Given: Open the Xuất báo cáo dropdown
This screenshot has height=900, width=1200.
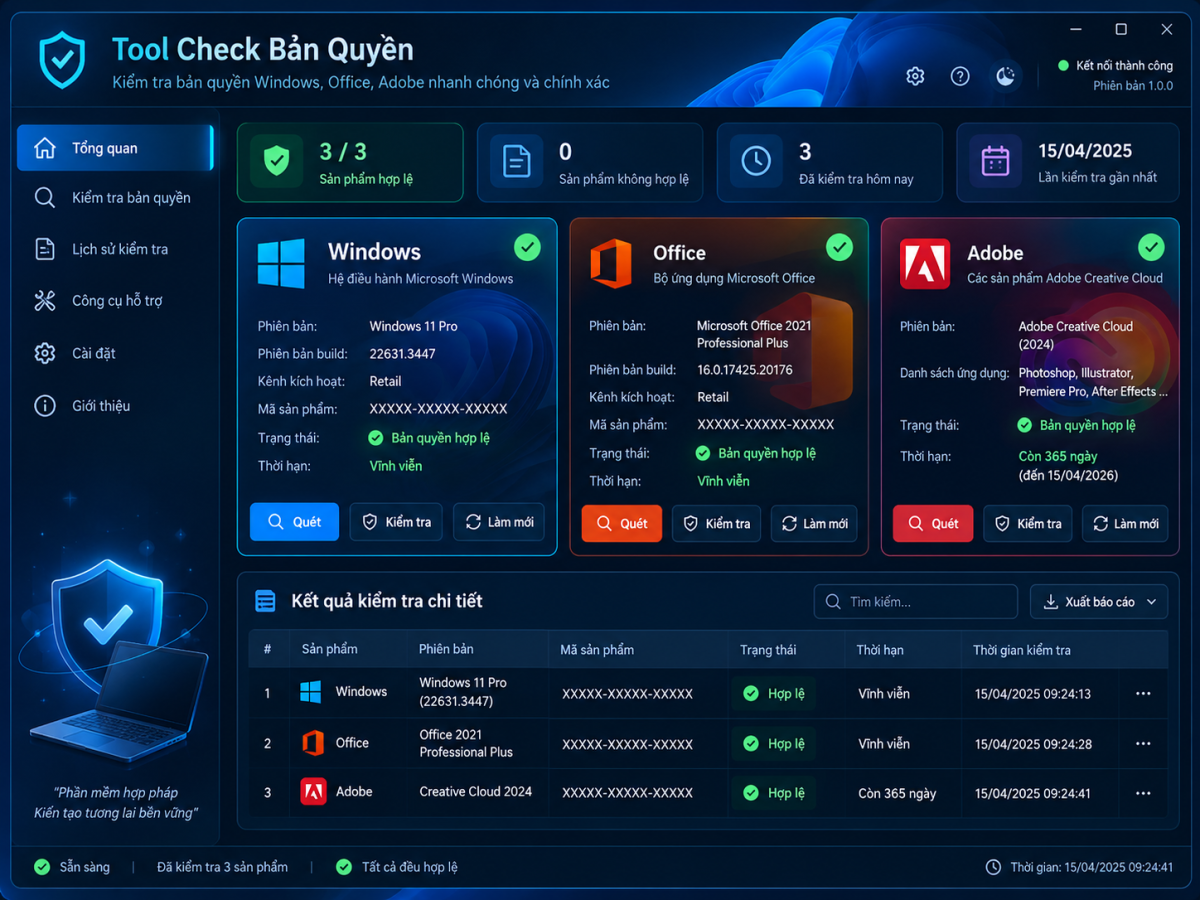Looking at the screenshot, I should coord(1099,602).
